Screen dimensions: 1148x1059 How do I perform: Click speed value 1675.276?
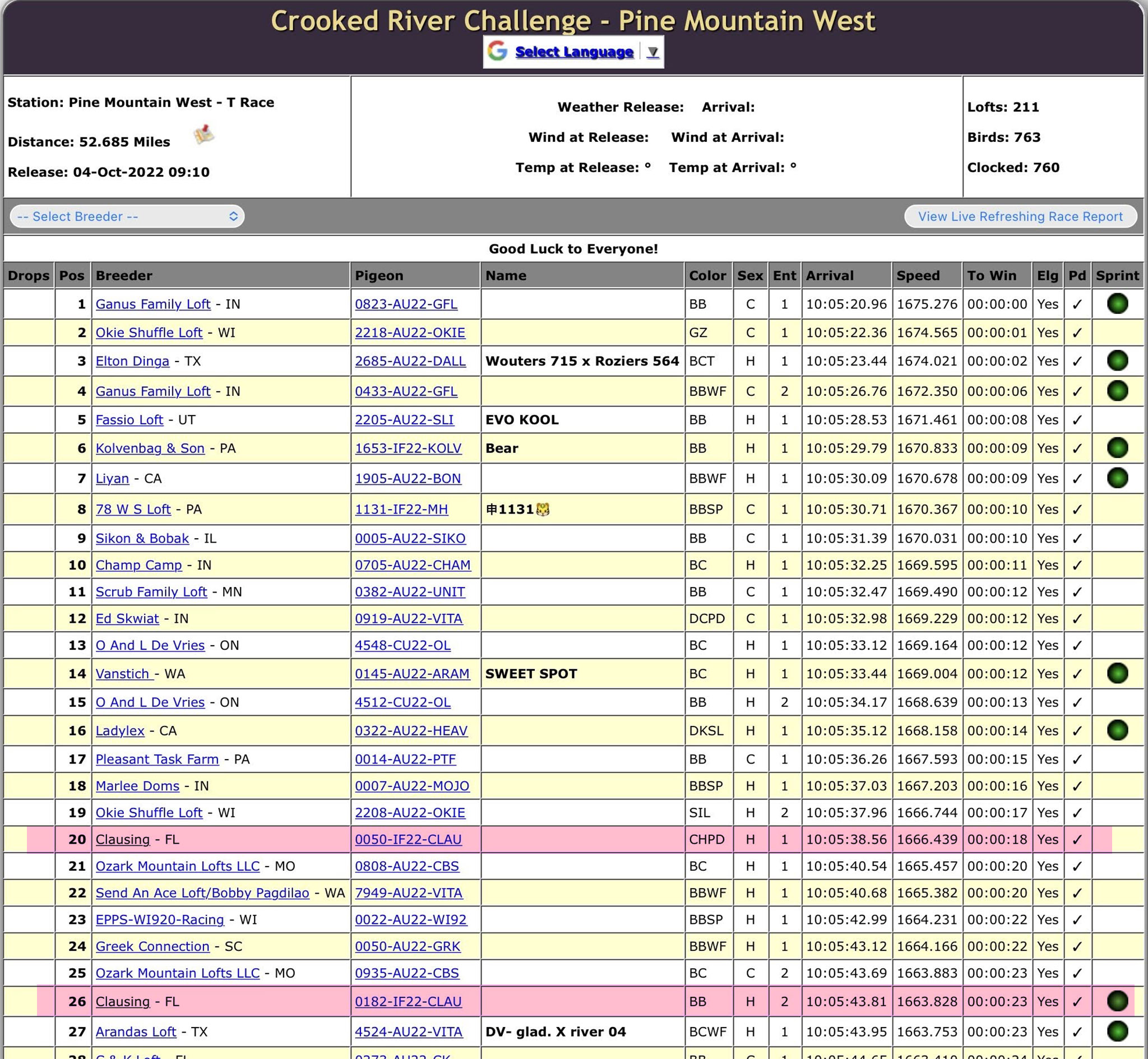(x=927, y=304)
